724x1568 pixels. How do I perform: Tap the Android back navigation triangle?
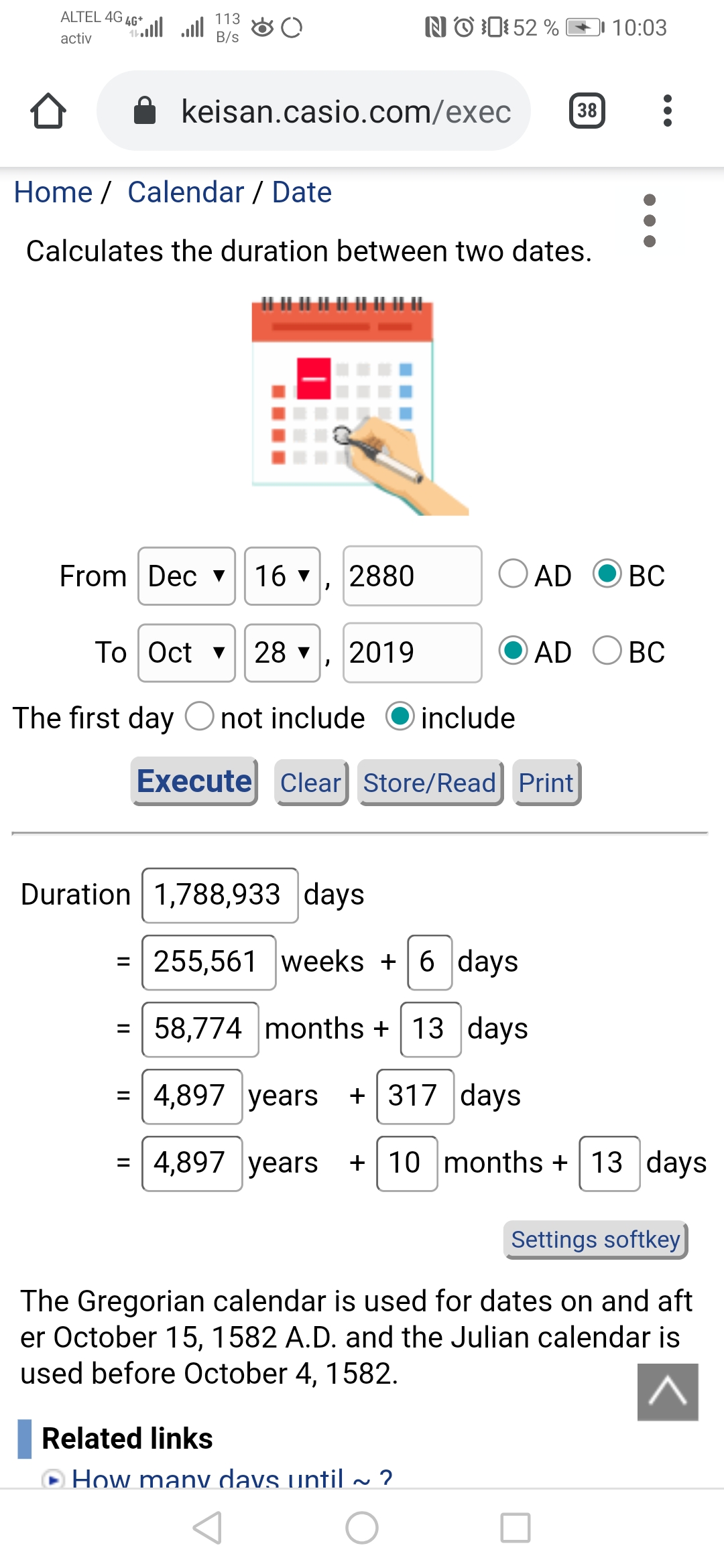click(207, 1528)
